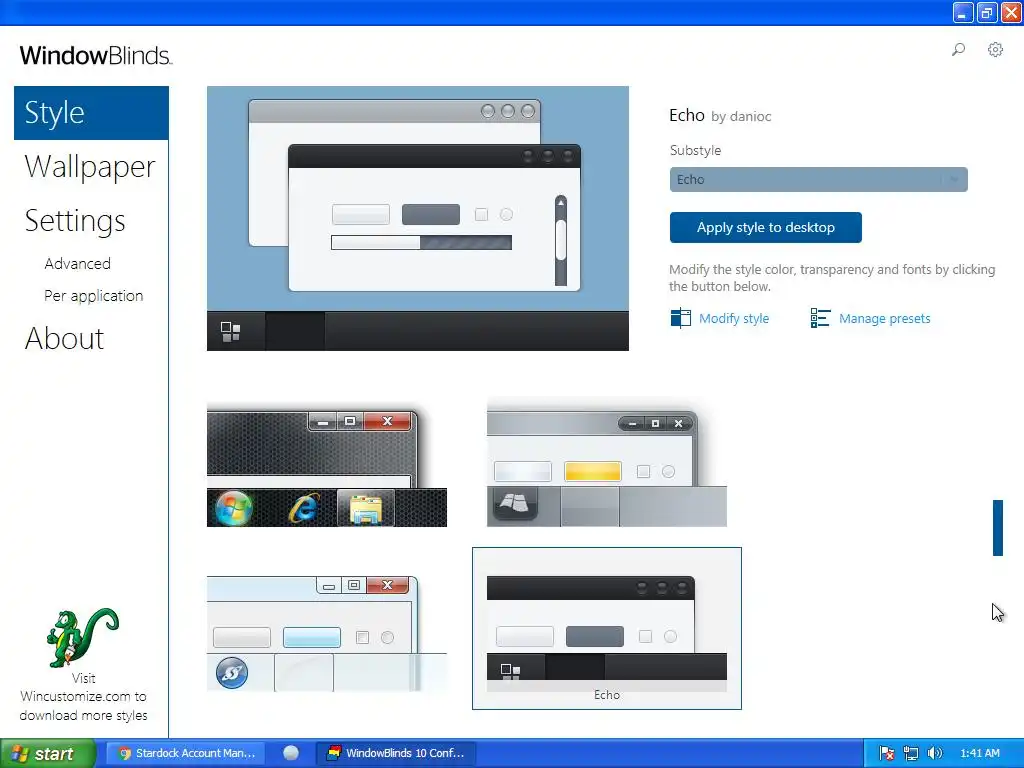Screen dimensions: 1024x768
Task: Open Per application settings
Action: pos(93,296)
